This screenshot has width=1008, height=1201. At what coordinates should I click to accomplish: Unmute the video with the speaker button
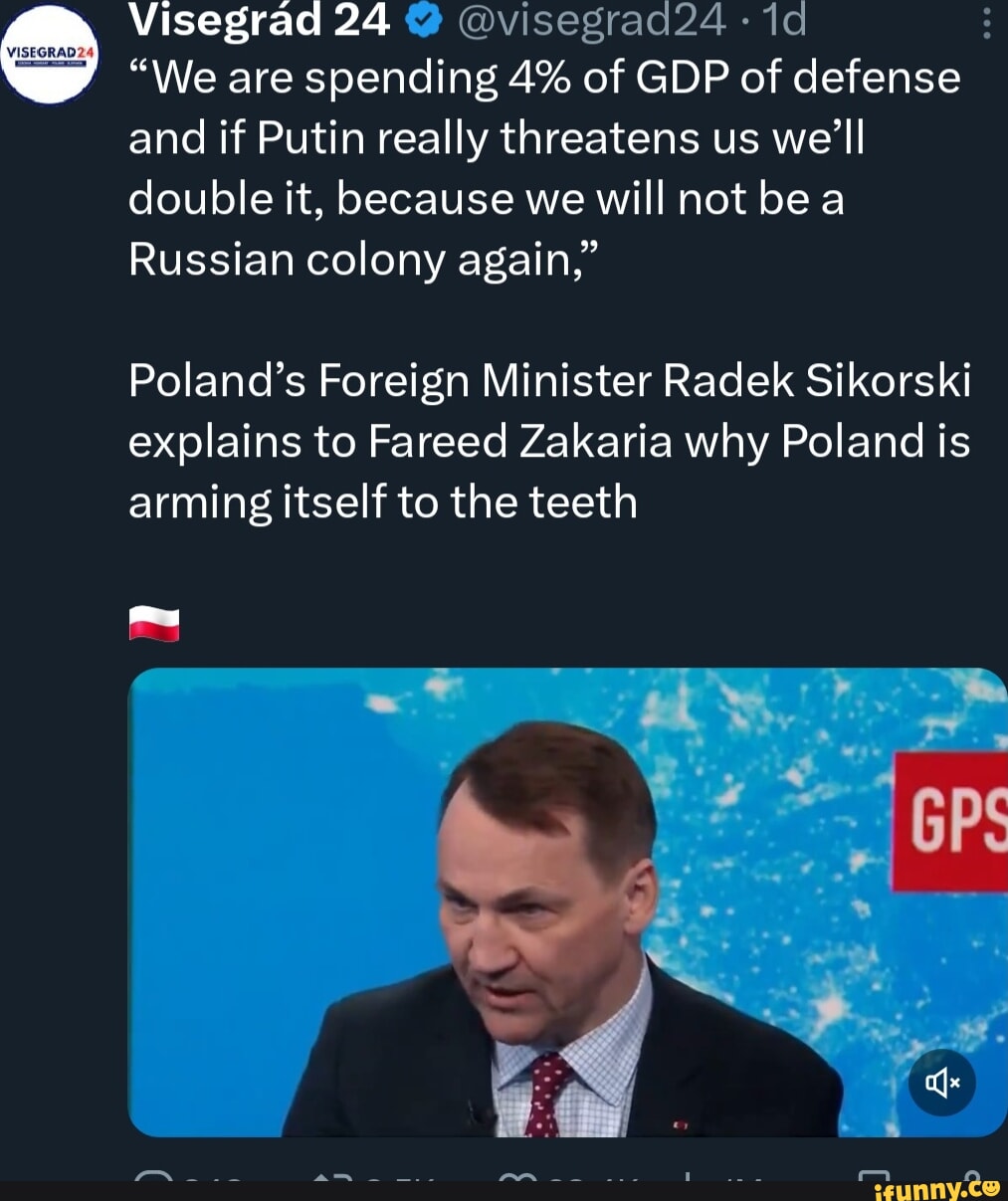click(x=941, y=1082)
